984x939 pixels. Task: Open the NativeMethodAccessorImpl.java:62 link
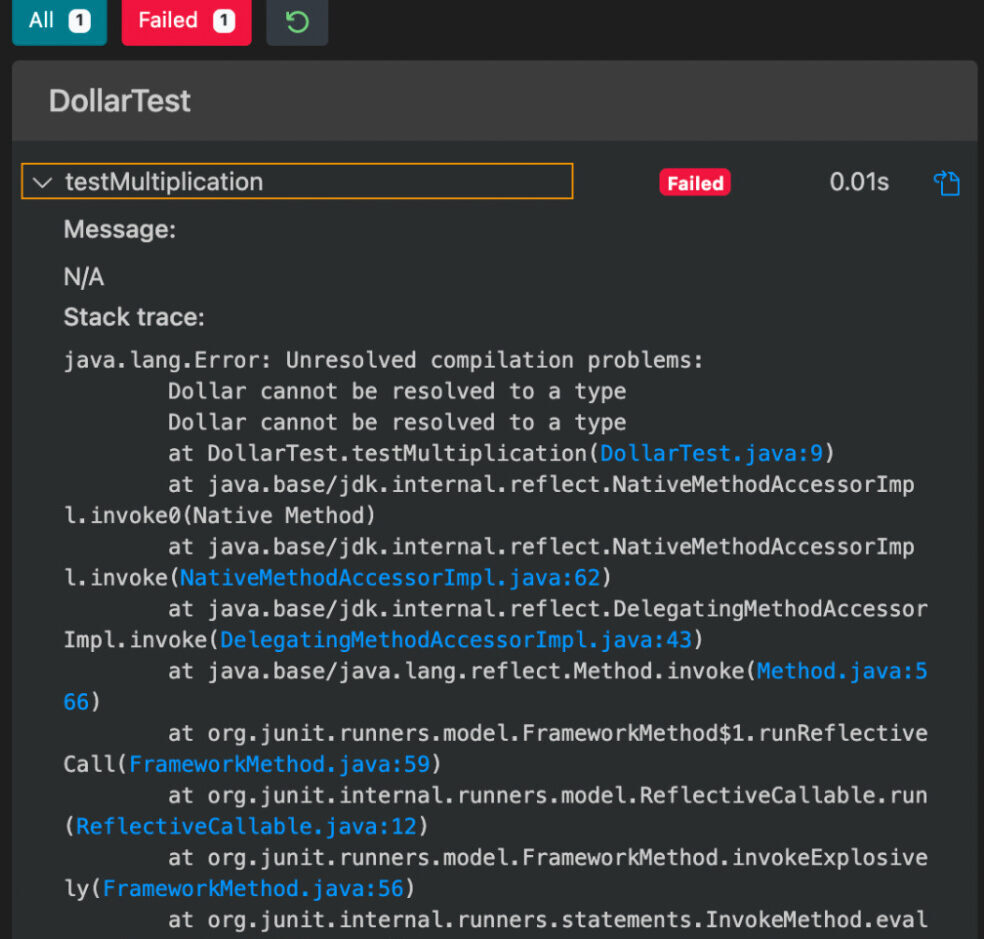point(390,577)
